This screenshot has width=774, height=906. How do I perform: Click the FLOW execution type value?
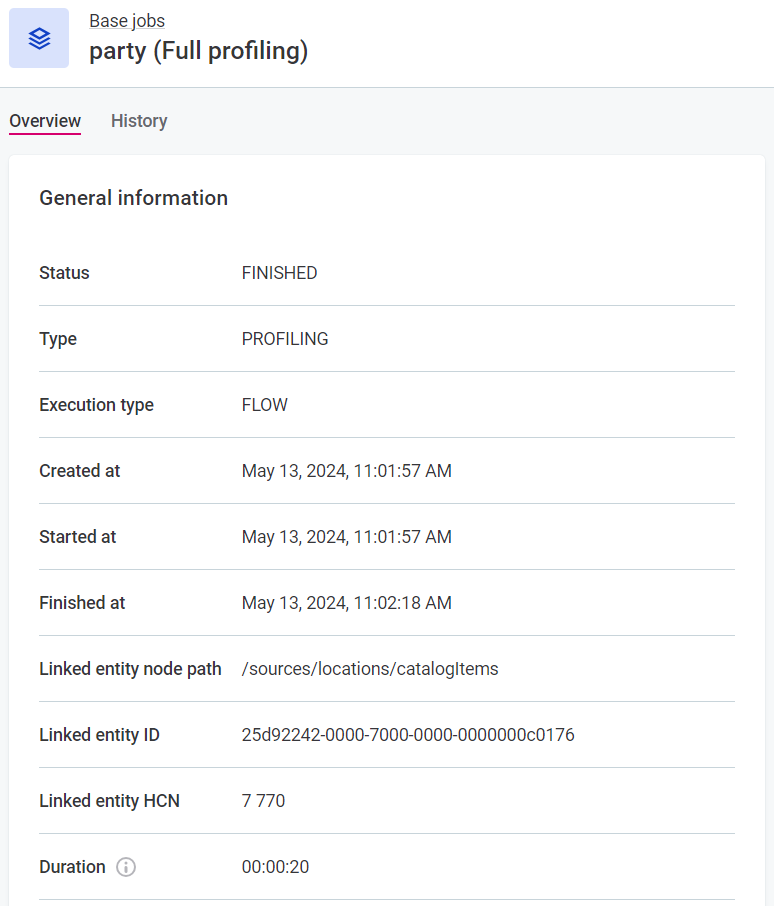click(263, 404)
